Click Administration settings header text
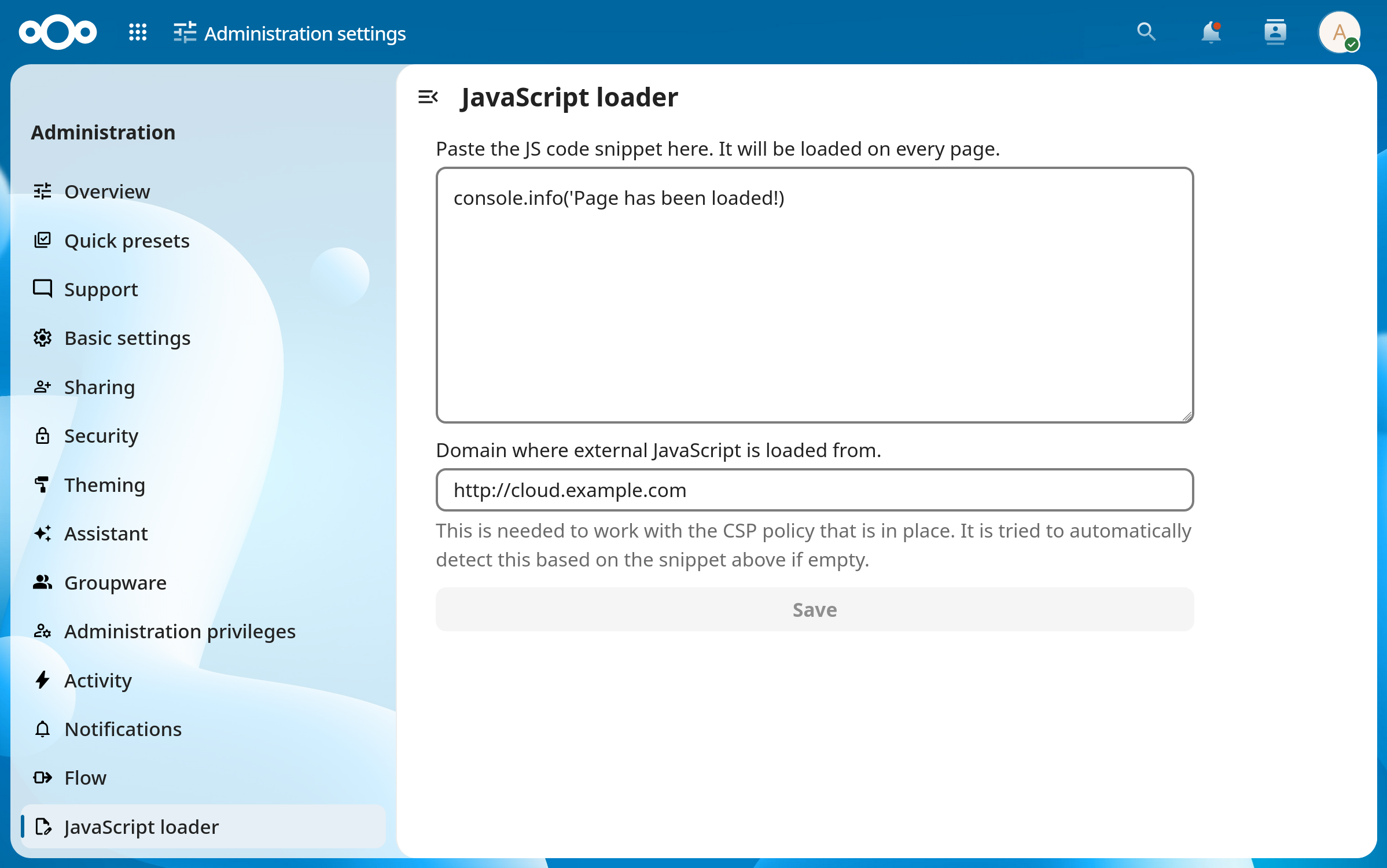 (305, 34)
